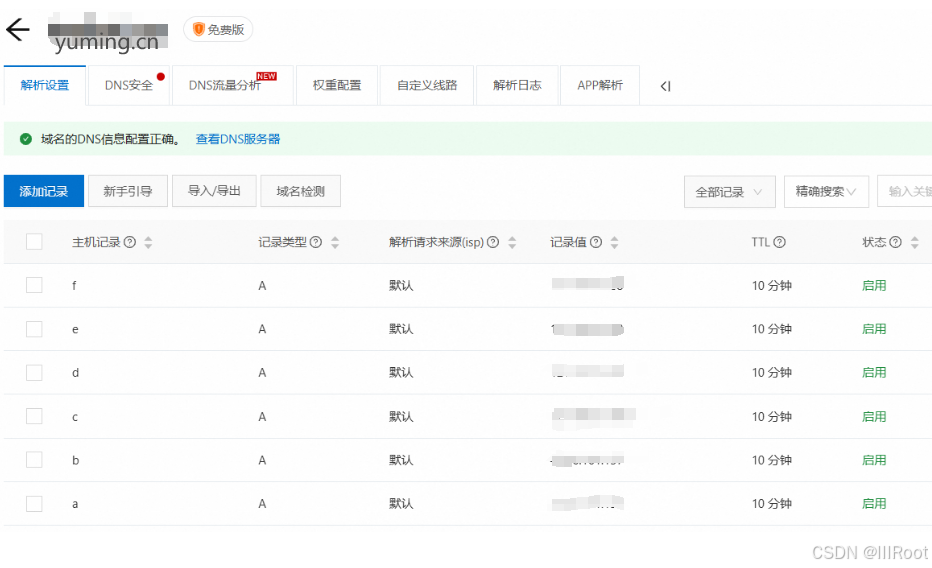Open the APP解析 tab
932x568 pixels.
point(600,86)
